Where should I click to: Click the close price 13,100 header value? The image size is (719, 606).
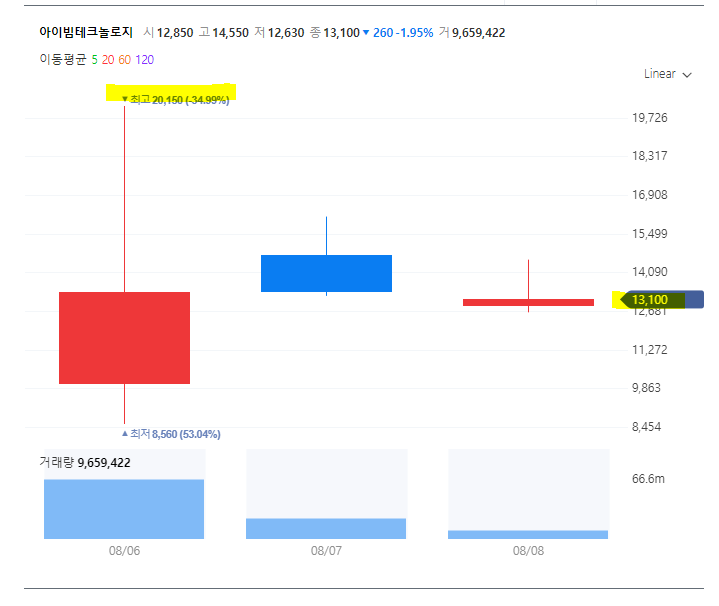[x=341, y=33]
